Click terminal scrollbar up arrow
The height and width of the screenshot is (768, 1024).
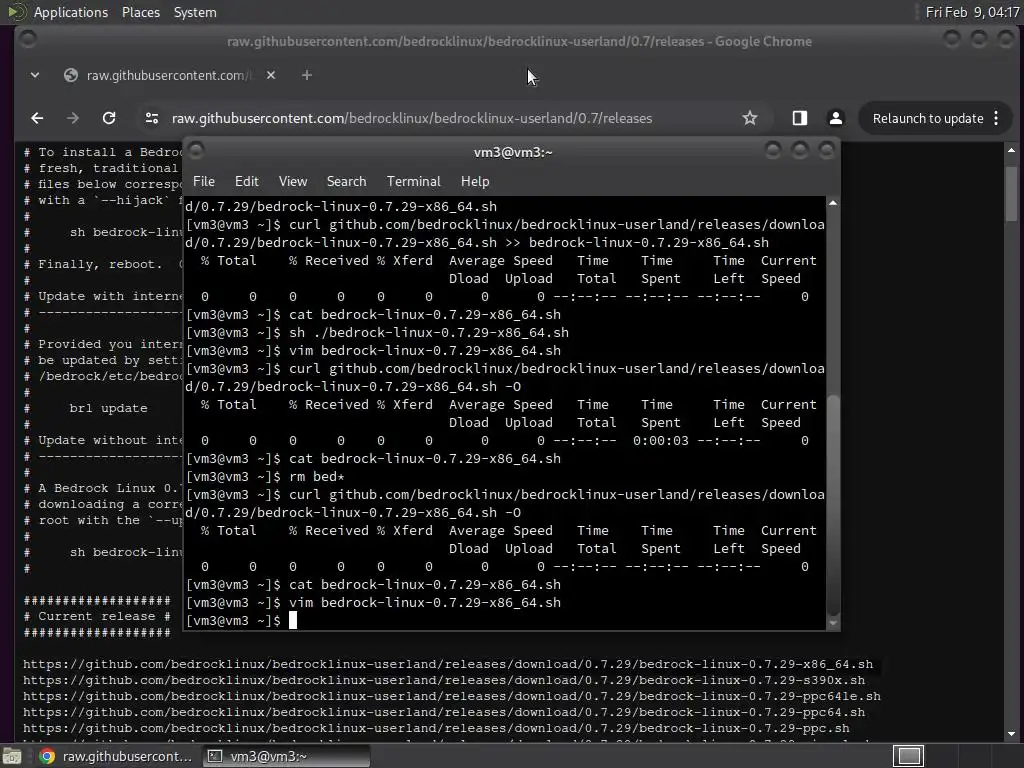pos(833,203)
